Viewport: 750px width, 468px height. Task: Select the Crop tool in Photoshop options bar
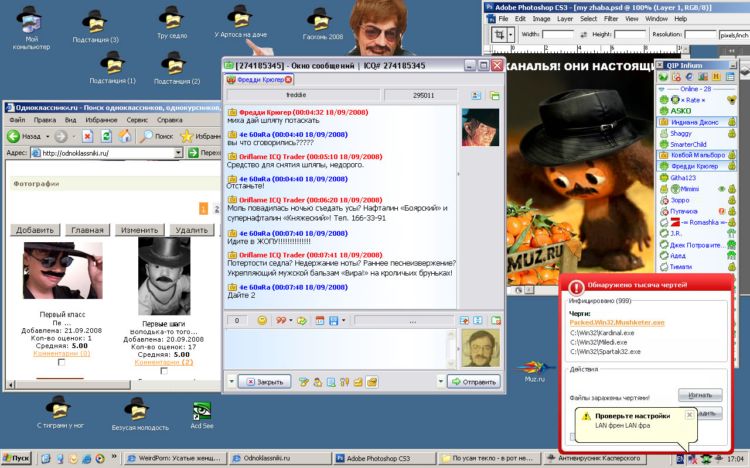[500, 34]
